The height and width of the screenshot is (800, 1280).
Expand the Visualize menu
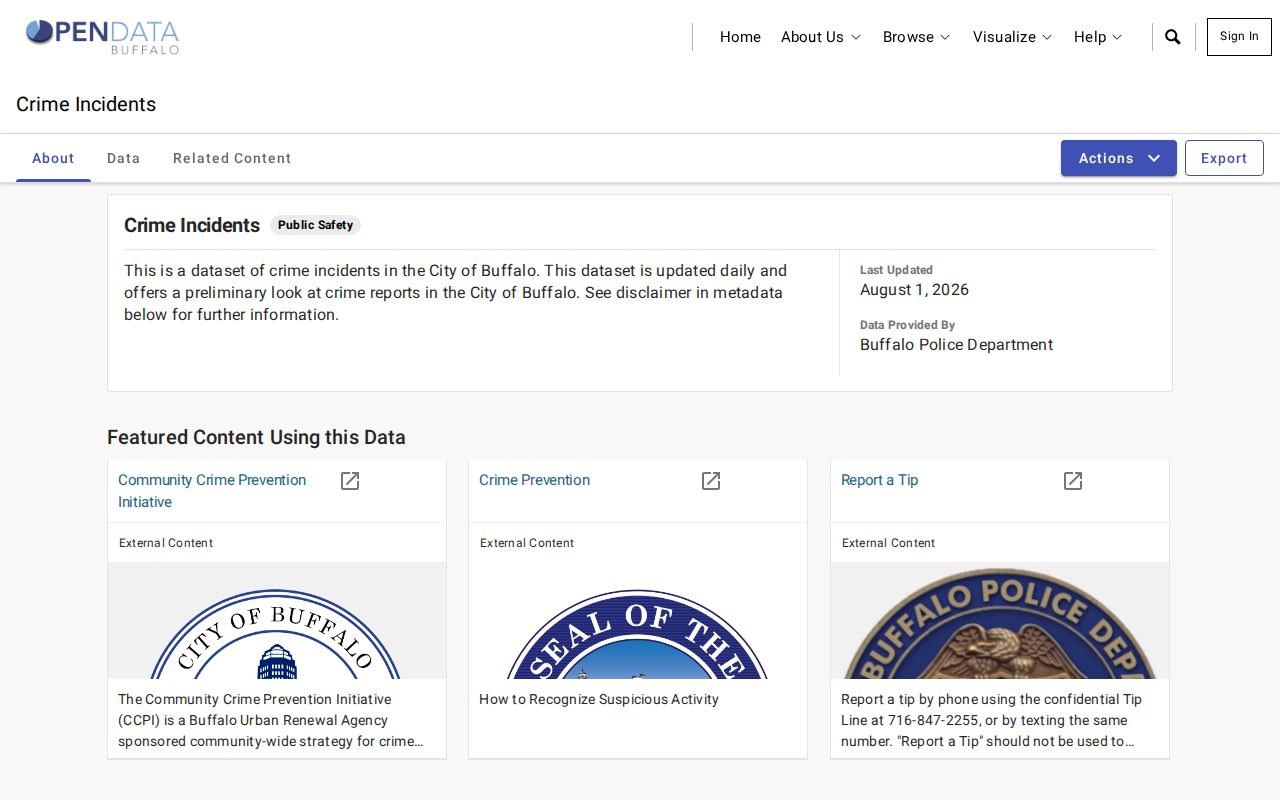[x=1013, y=37]
